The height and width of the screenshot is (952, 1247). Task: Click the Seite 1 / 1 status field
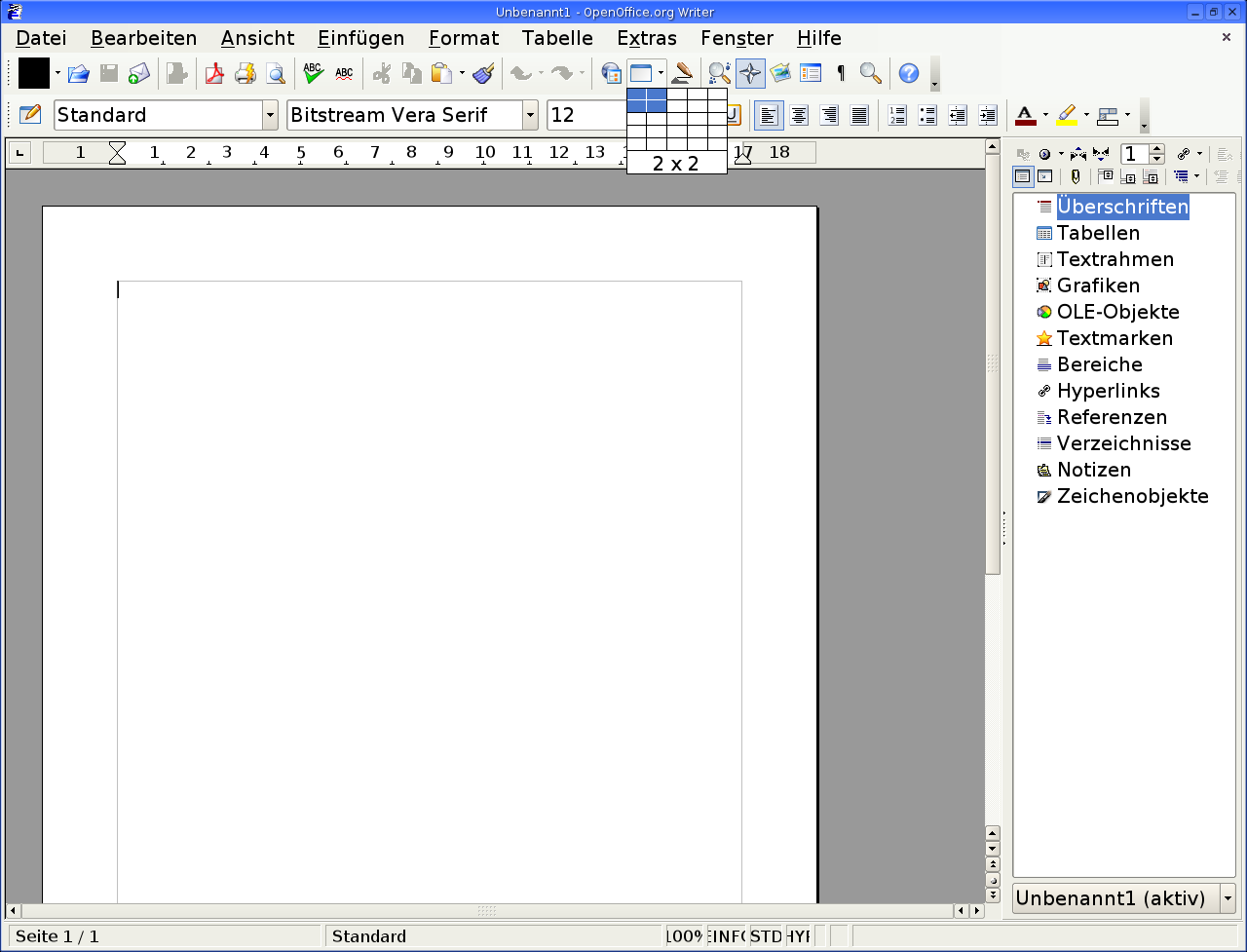[x=165, y=936]
